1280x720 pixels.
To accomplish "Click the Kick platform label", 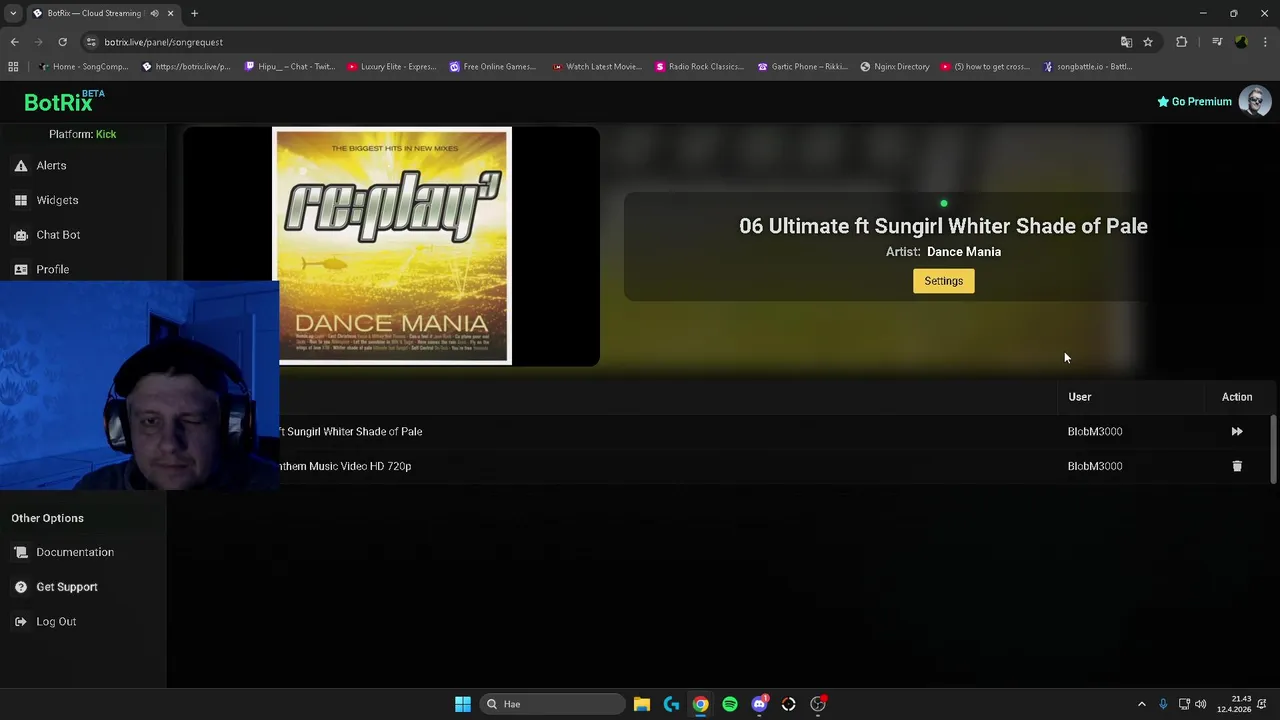I will click(x=106, y=134).
